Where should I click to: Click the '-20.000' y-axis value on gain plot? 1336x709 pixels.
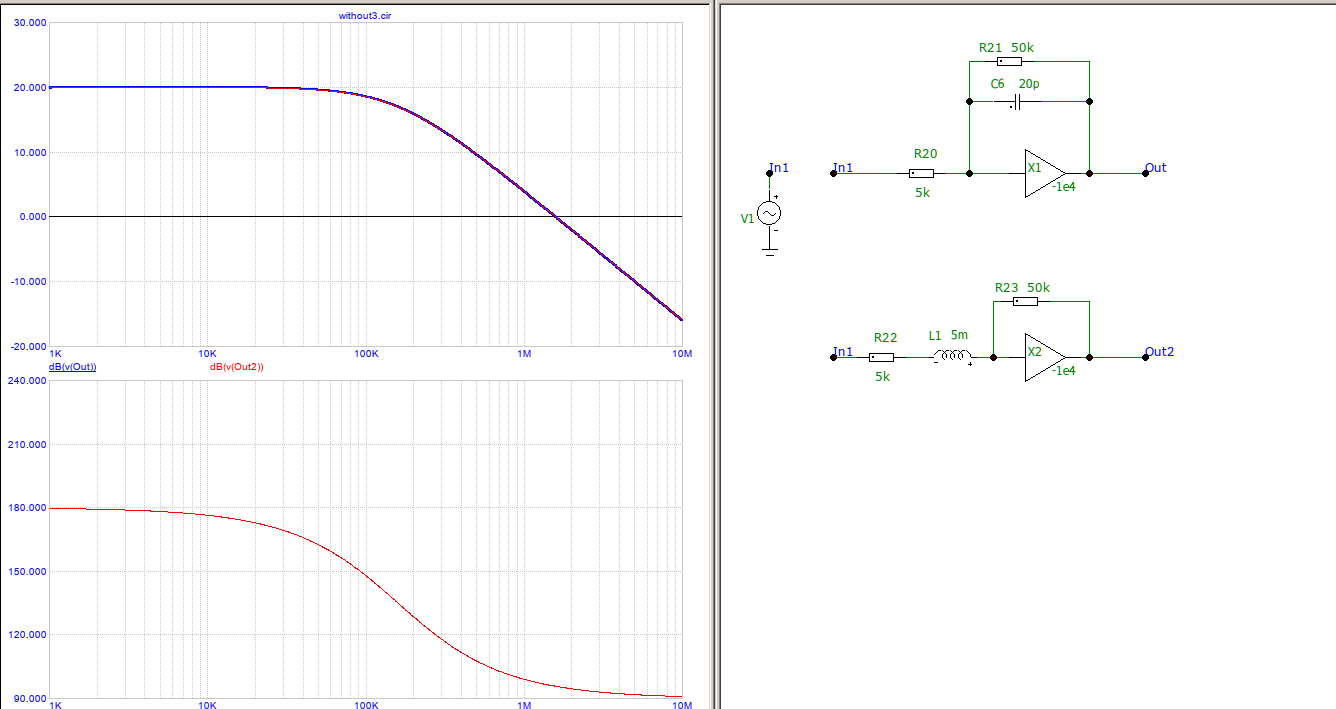point(27,346)
